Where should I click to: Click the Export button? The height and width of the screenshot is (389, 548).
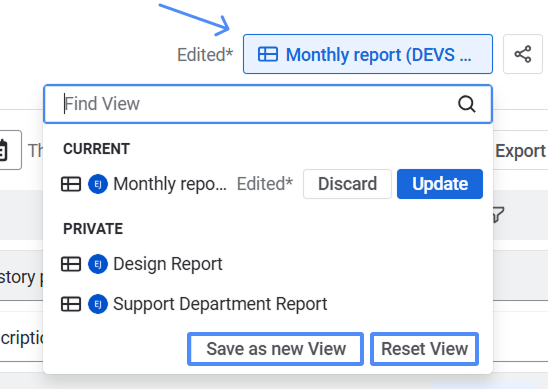pyautogui.click(x=520, y=151)
